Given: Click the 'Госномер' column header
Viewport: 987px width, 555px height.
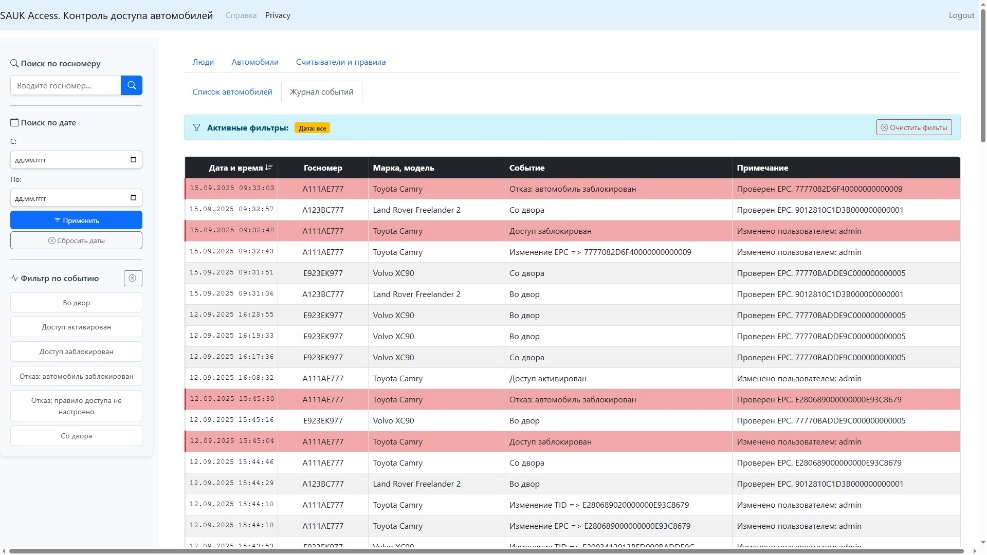Looking at the screenshot, I should [x=322, y=168].
